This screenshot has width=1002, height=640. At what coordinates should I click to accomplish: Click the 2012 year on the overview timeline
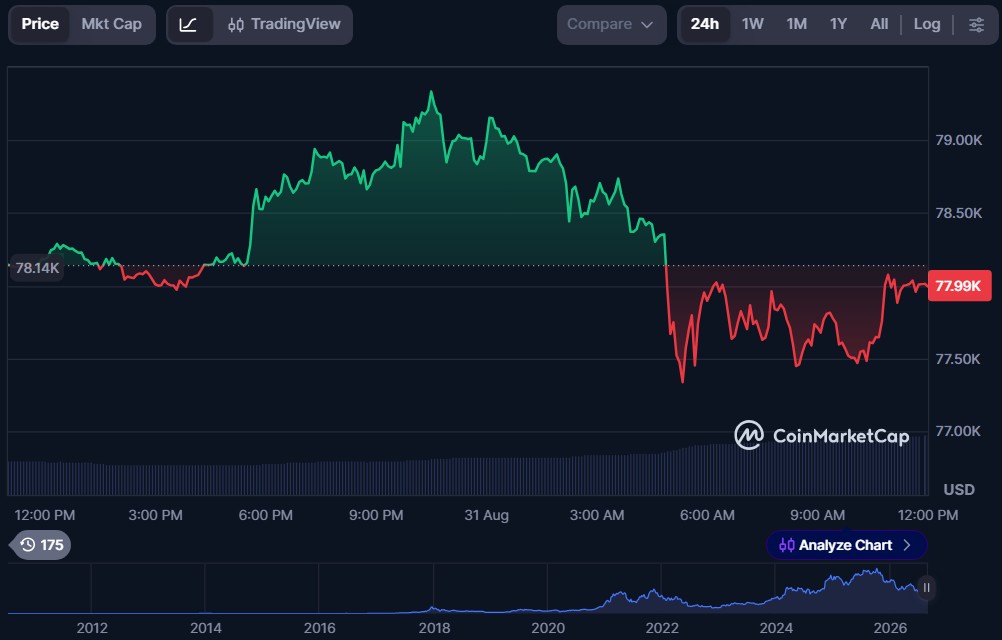coord(92,629)
